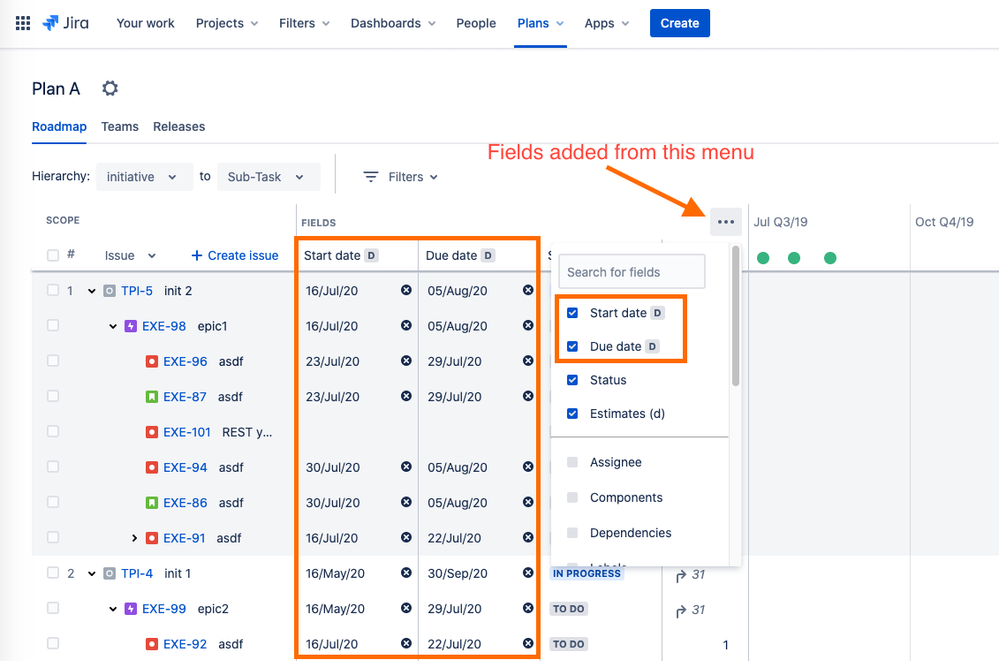Open the Dashboards dropdown

click(392, 24)
